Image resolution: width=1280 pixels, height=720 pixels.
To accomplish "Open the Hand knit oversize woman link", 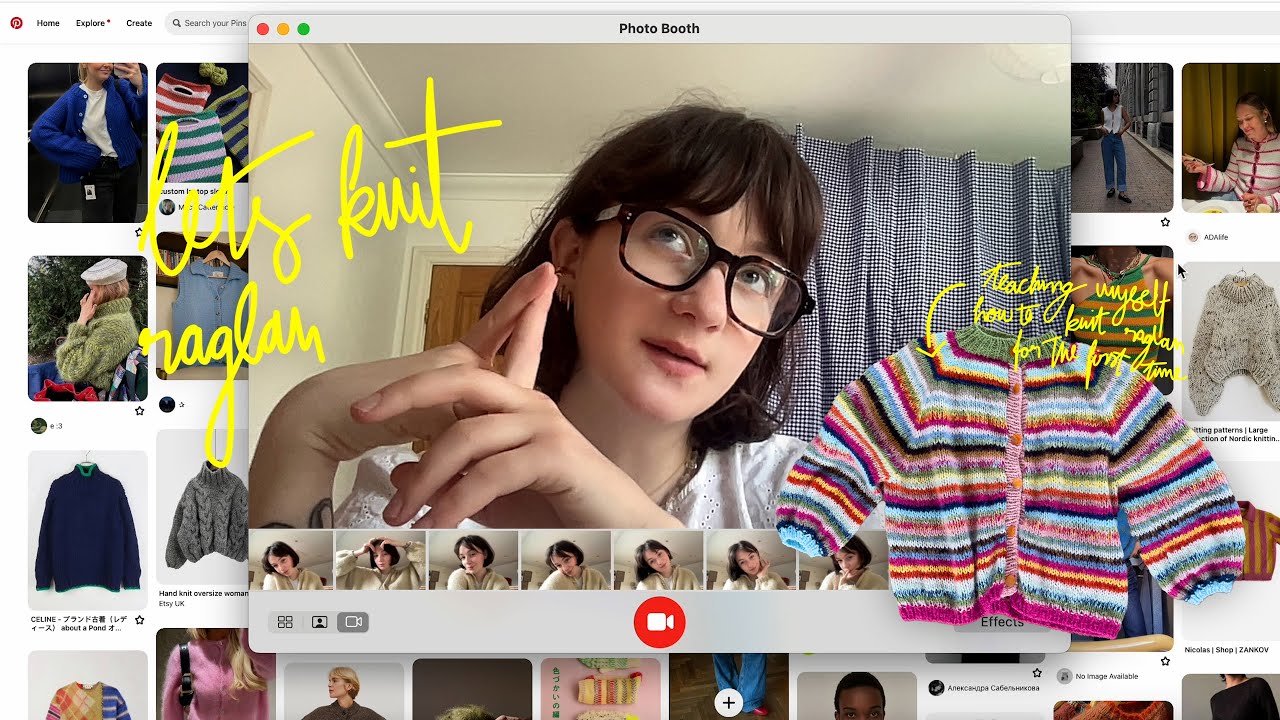I will pyautogui.click(x=203, y=593).
